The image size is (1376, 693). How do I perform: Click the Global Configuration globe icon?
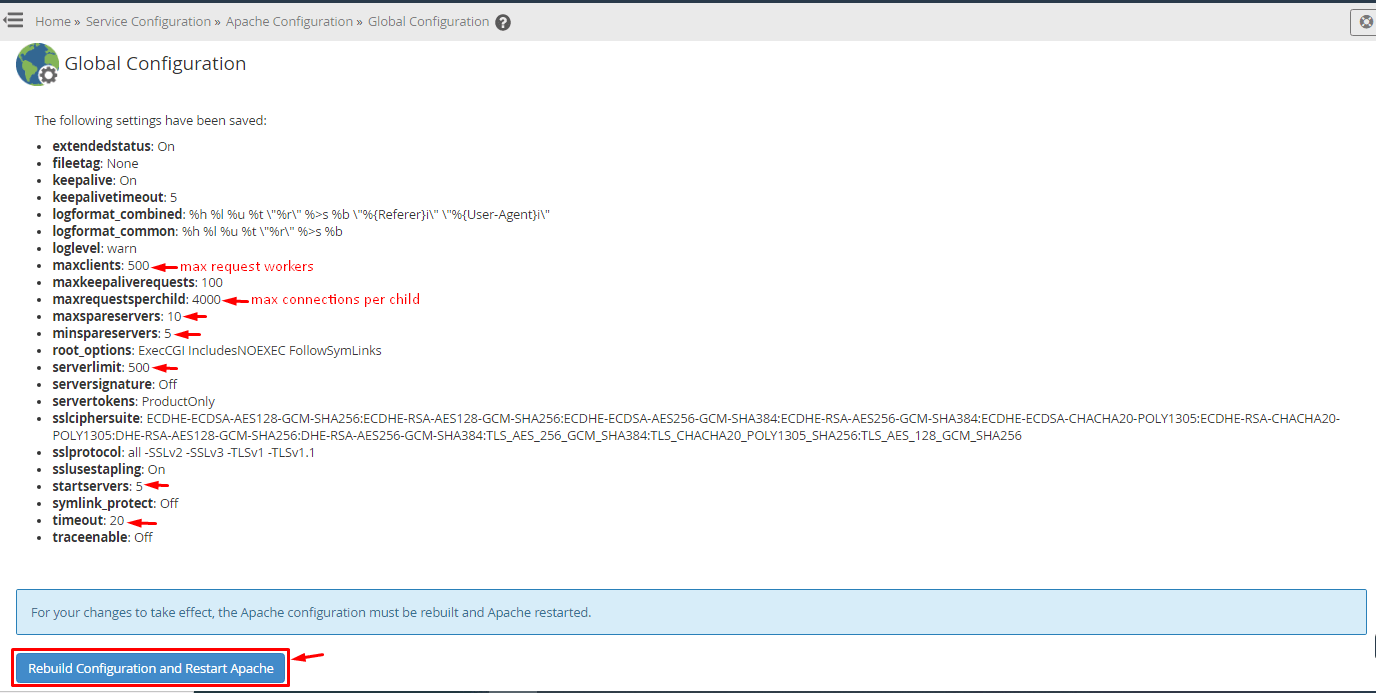(37, 64)
